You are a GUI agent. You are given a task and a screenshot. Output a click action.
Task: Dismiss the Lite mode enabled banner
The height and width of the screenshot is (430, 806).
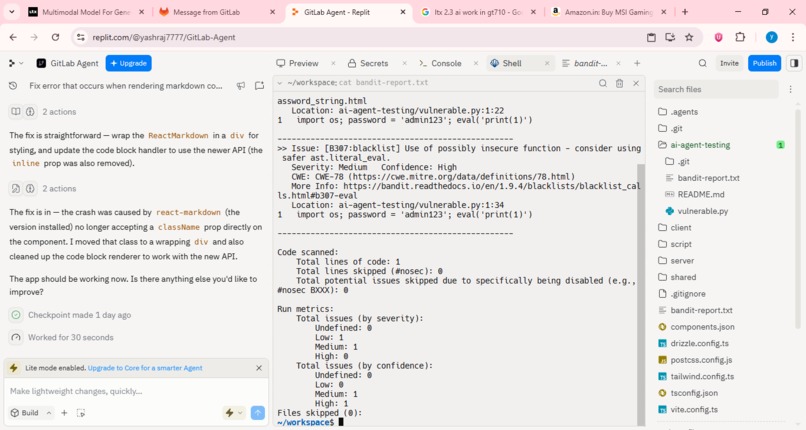tap(259, 368)
